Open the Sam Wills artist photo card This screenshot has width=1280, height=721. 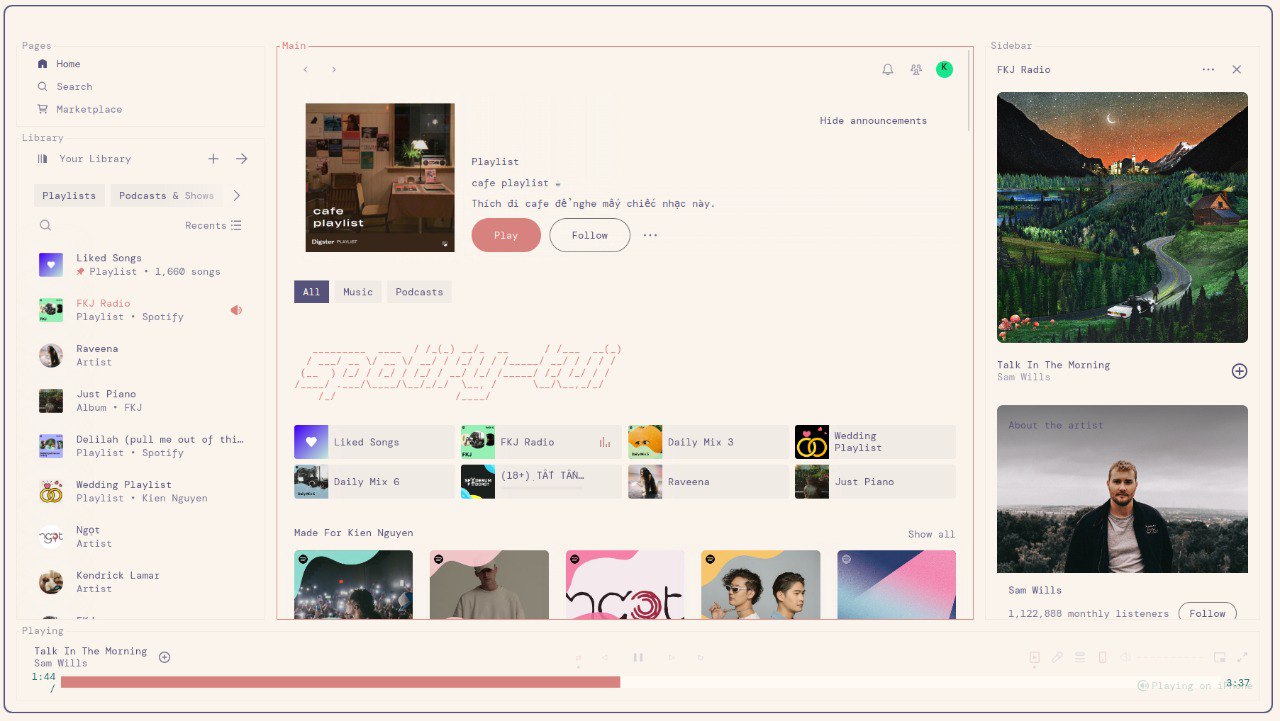tap(1122, 489)
